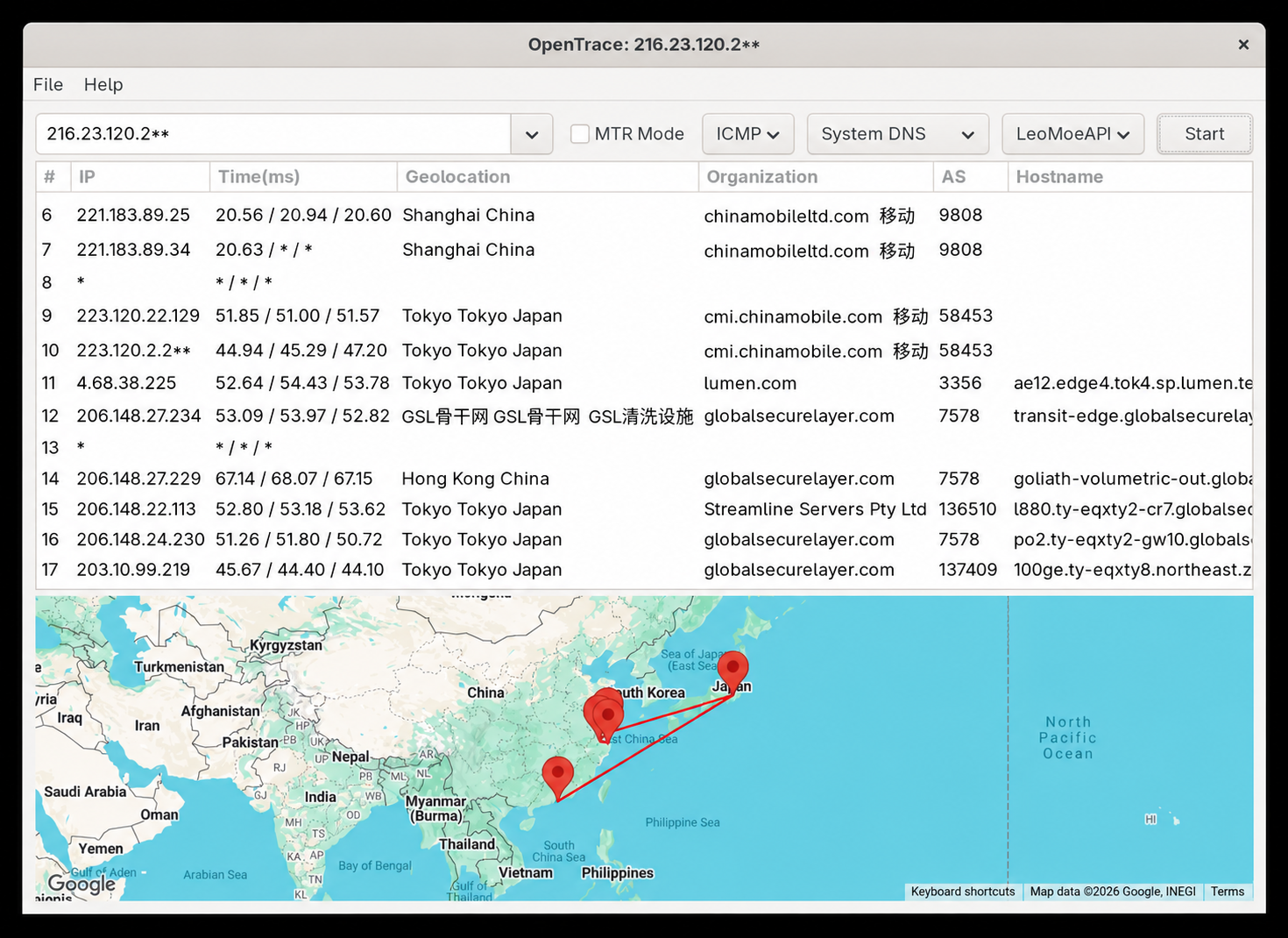Click the IP column header

click(x=140, y=177)
